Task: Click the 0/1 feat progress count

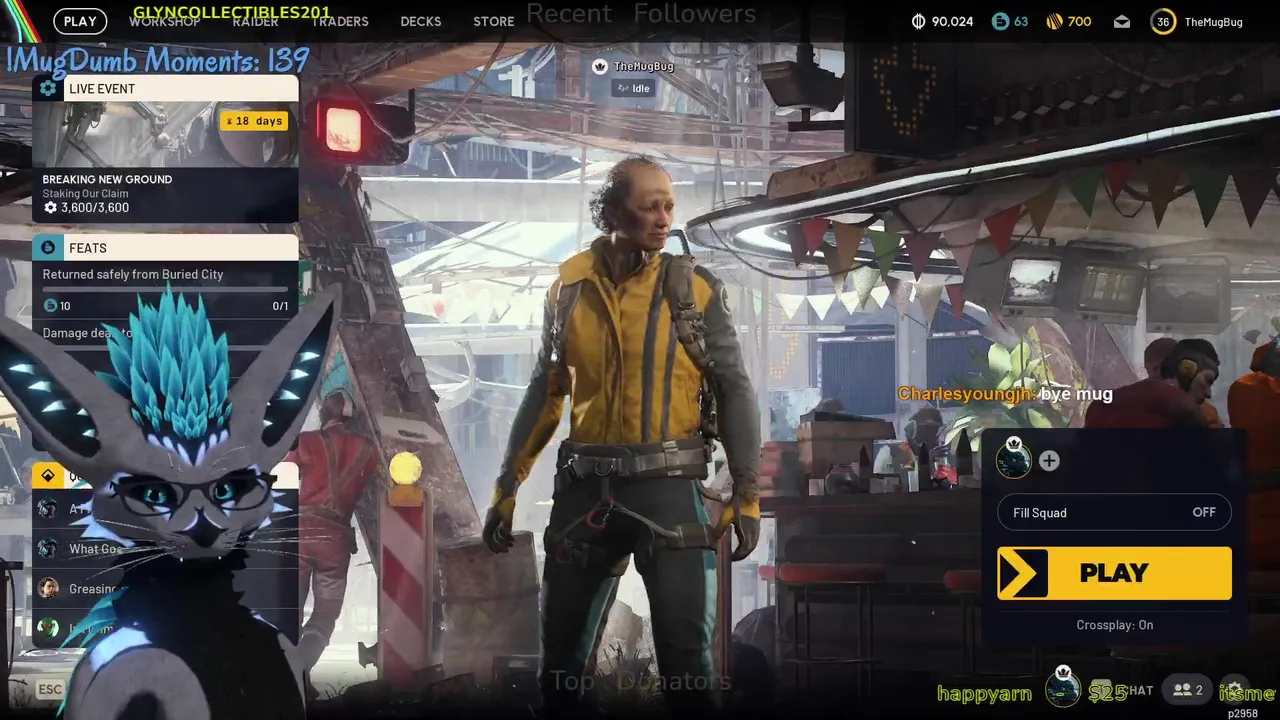Action: (x=280, y=306)
